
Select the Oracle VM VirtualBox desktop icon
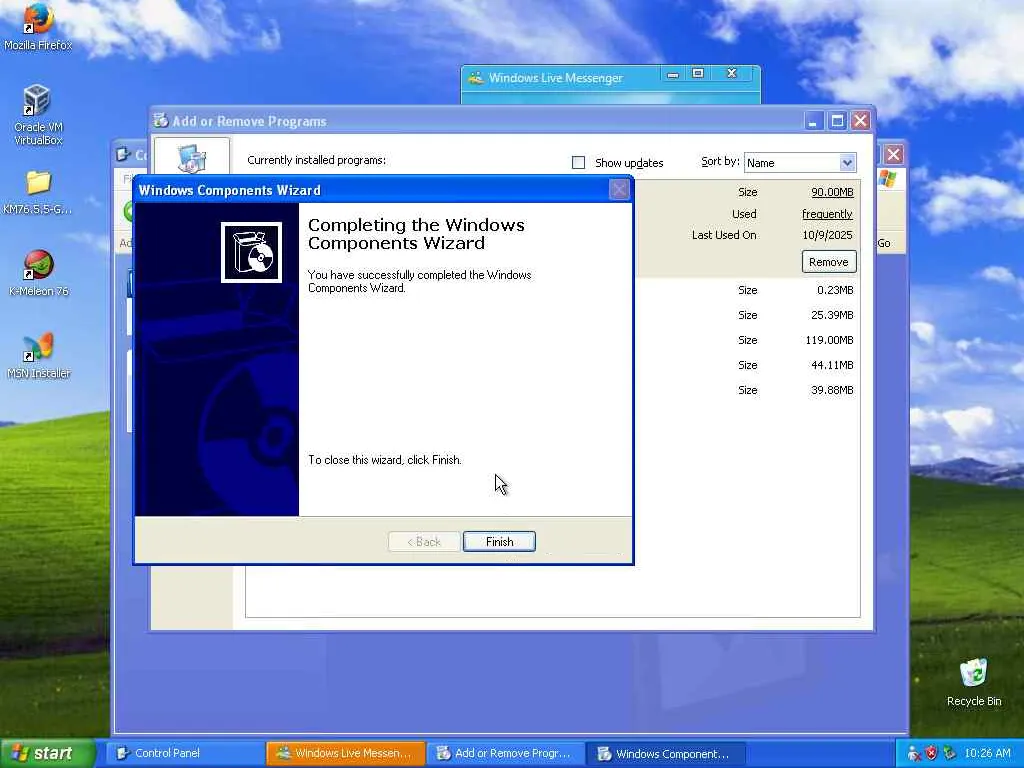pos(38,115)
